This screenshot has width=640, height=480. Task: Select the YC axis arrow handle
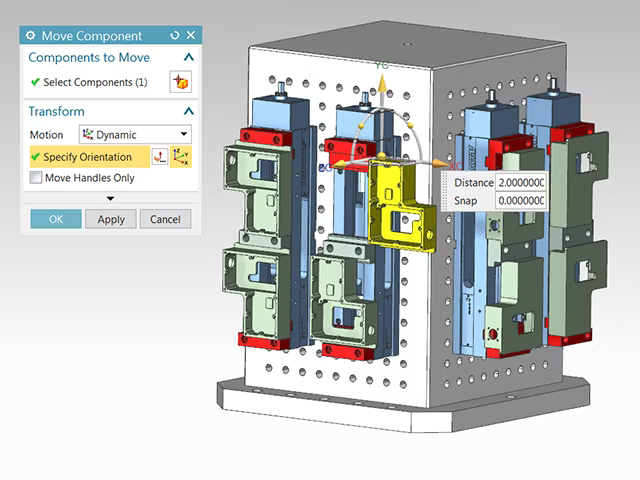tap(382, 83)
